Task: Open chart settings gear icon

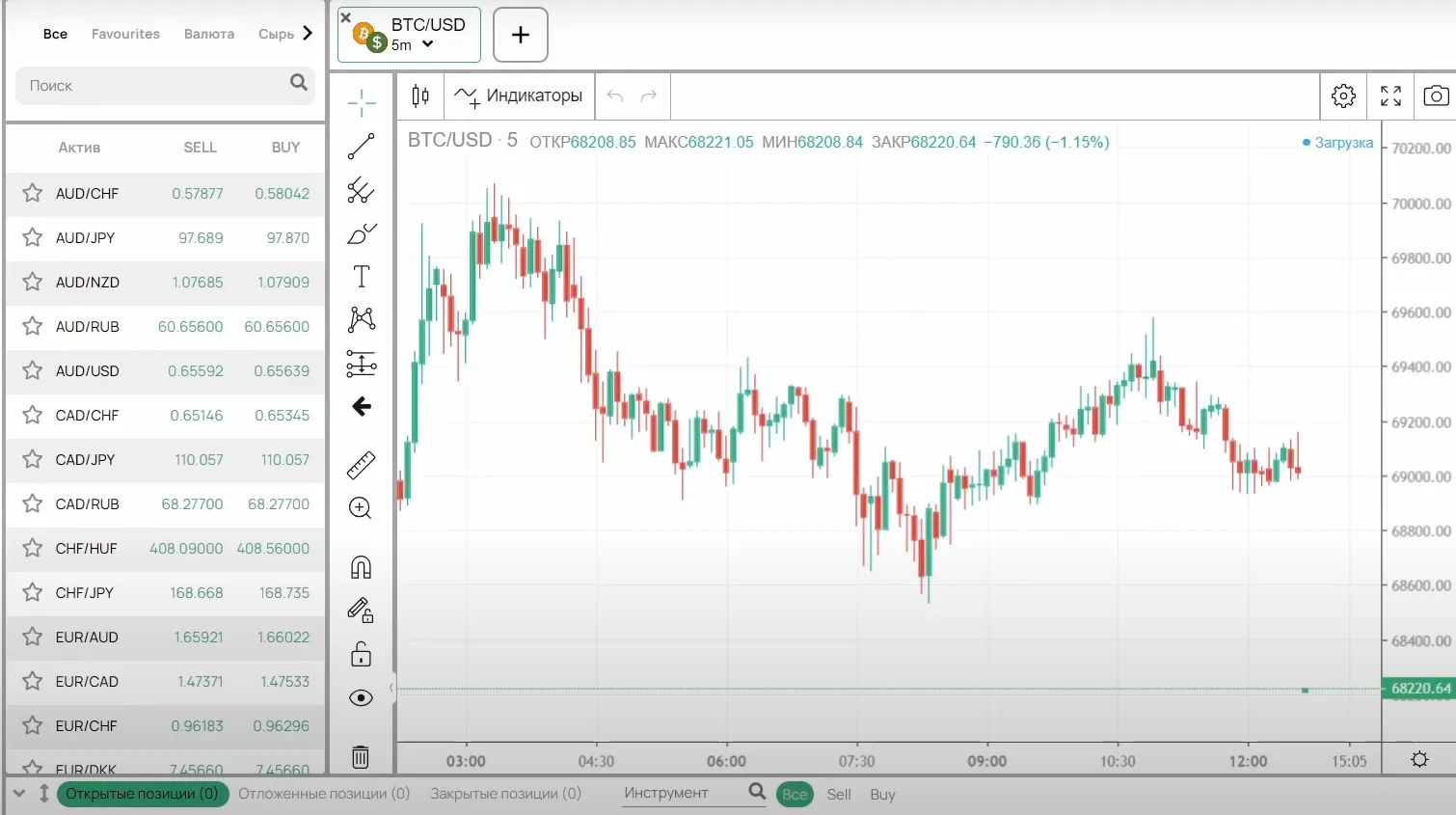Action: (x=1343, y=95)
